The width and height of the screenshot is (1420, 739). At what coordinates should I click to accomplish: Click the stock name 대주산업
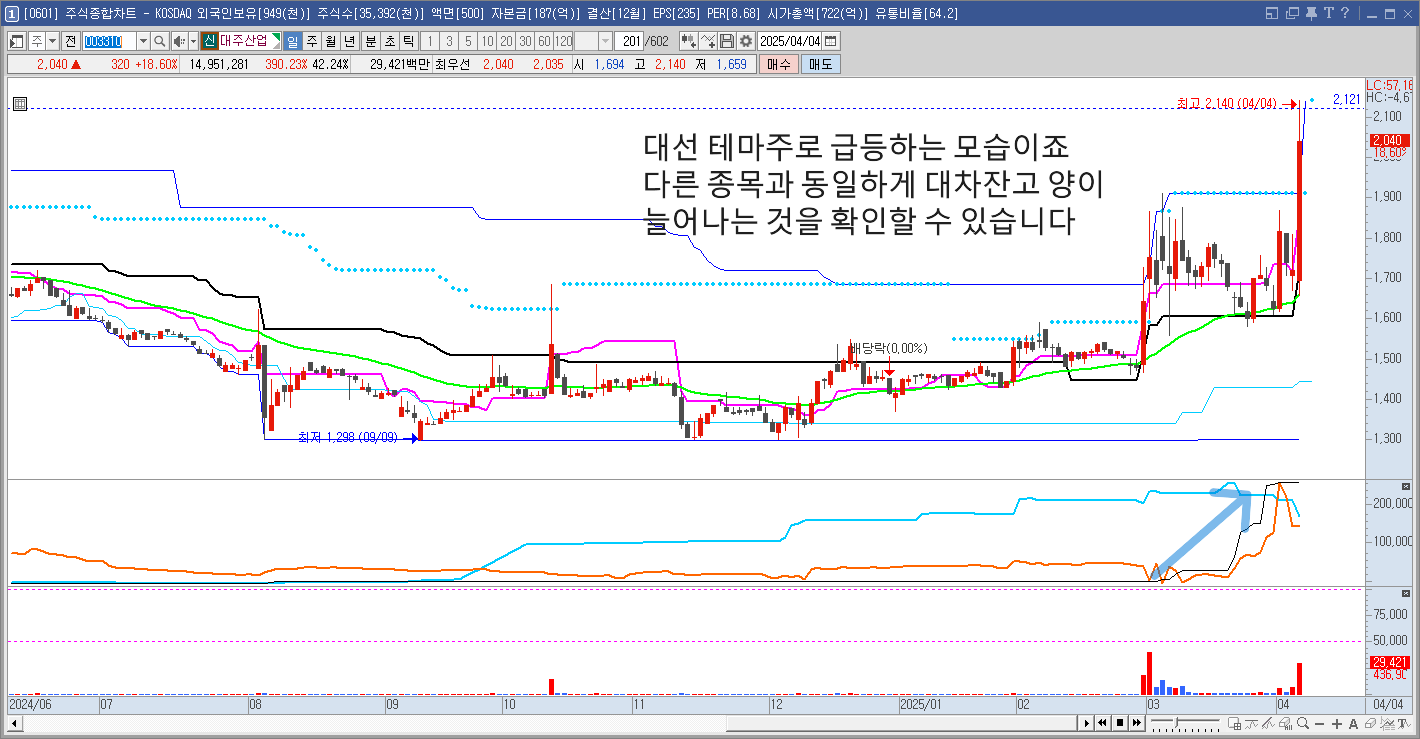pyautogui.click(x=244, y=41)
